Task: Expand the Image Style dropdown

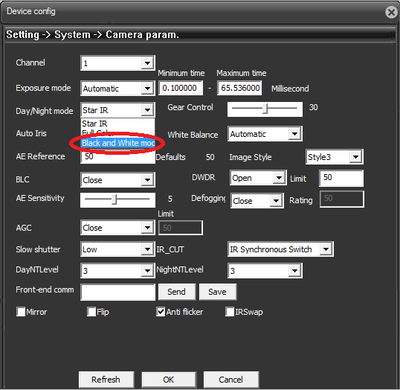Action: click(x=335, y=157)
